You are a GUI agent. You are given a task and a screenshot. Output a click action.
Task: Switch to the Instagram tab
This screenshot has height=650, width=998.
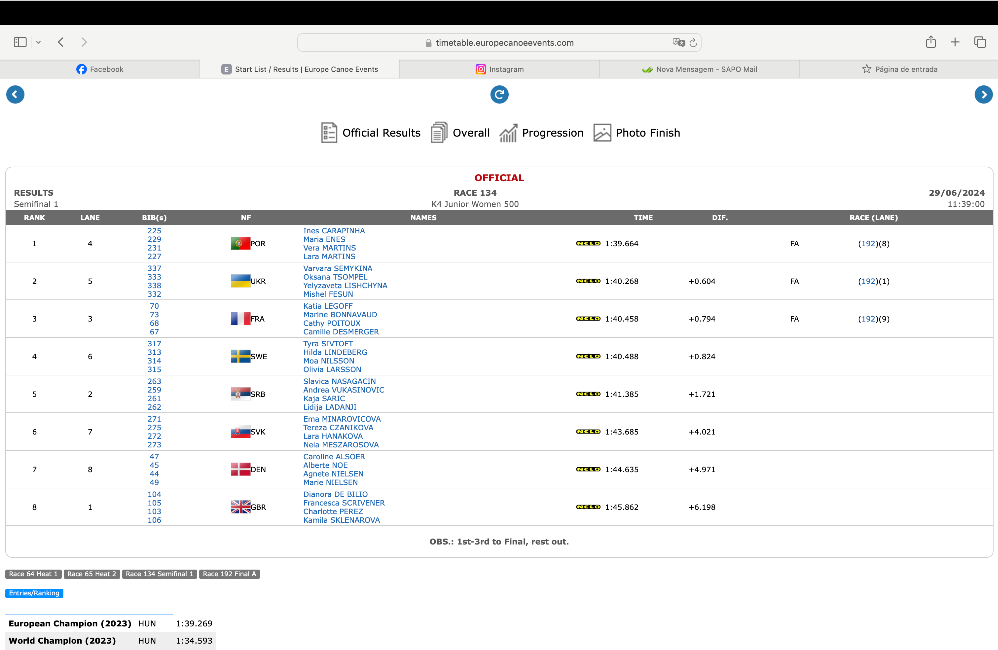click(499, 69)
